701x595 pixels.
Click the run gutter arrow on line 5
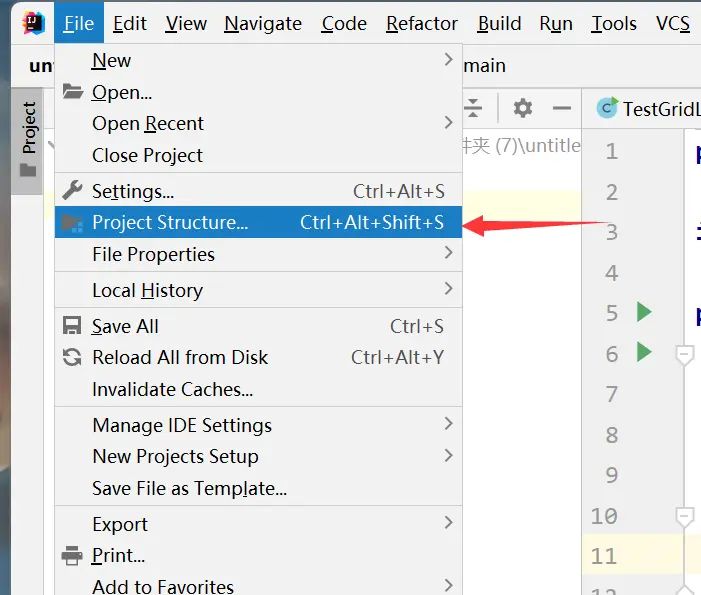pyautogui.click(x=644, y=313)
